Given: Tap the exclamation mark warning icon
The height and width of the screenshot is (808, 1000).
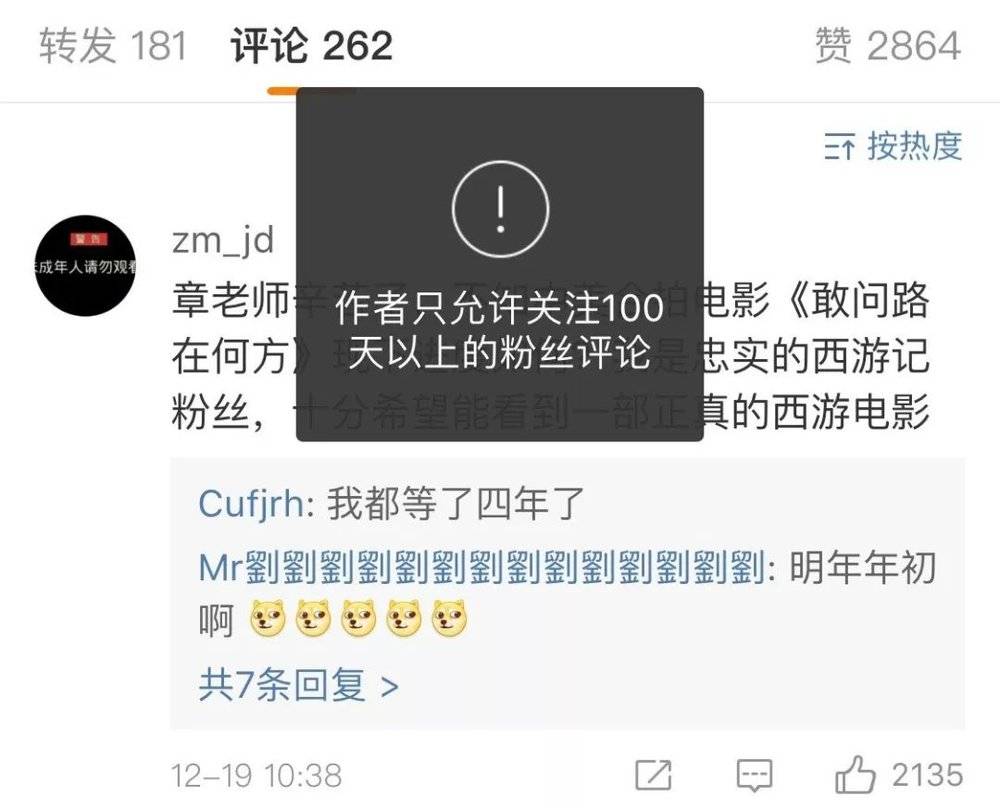Looking at the screenshot, I should pyautogui.click(x=501, y=209).
